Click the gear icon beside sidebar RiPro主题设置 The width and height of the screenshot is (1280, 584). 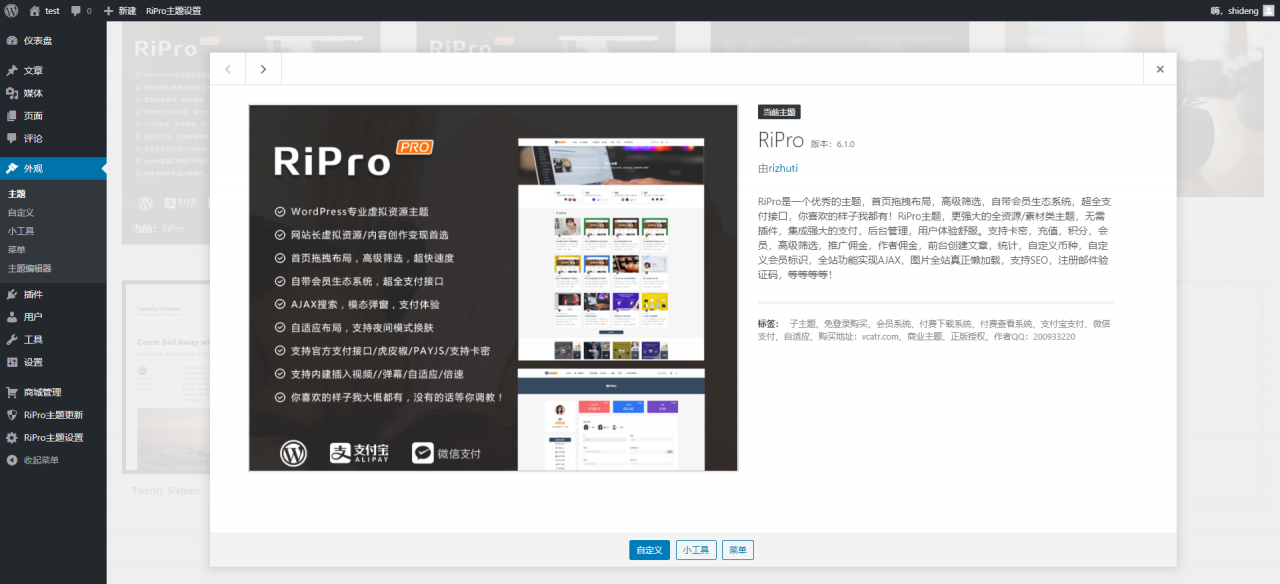click(12, 437)
